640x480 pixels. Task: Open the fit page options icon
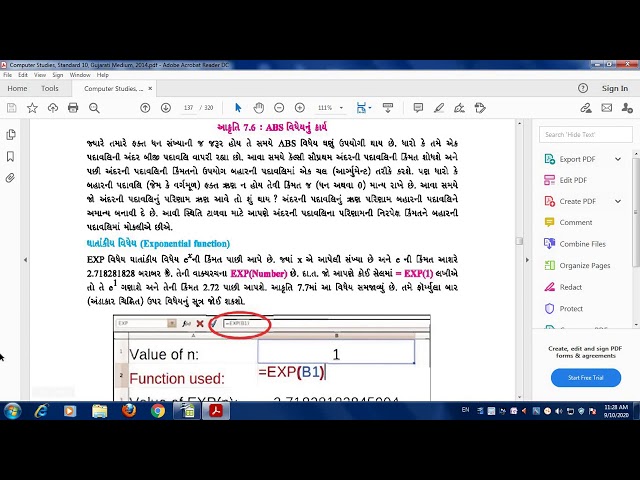pyautogui.click(x=363, y=108)
